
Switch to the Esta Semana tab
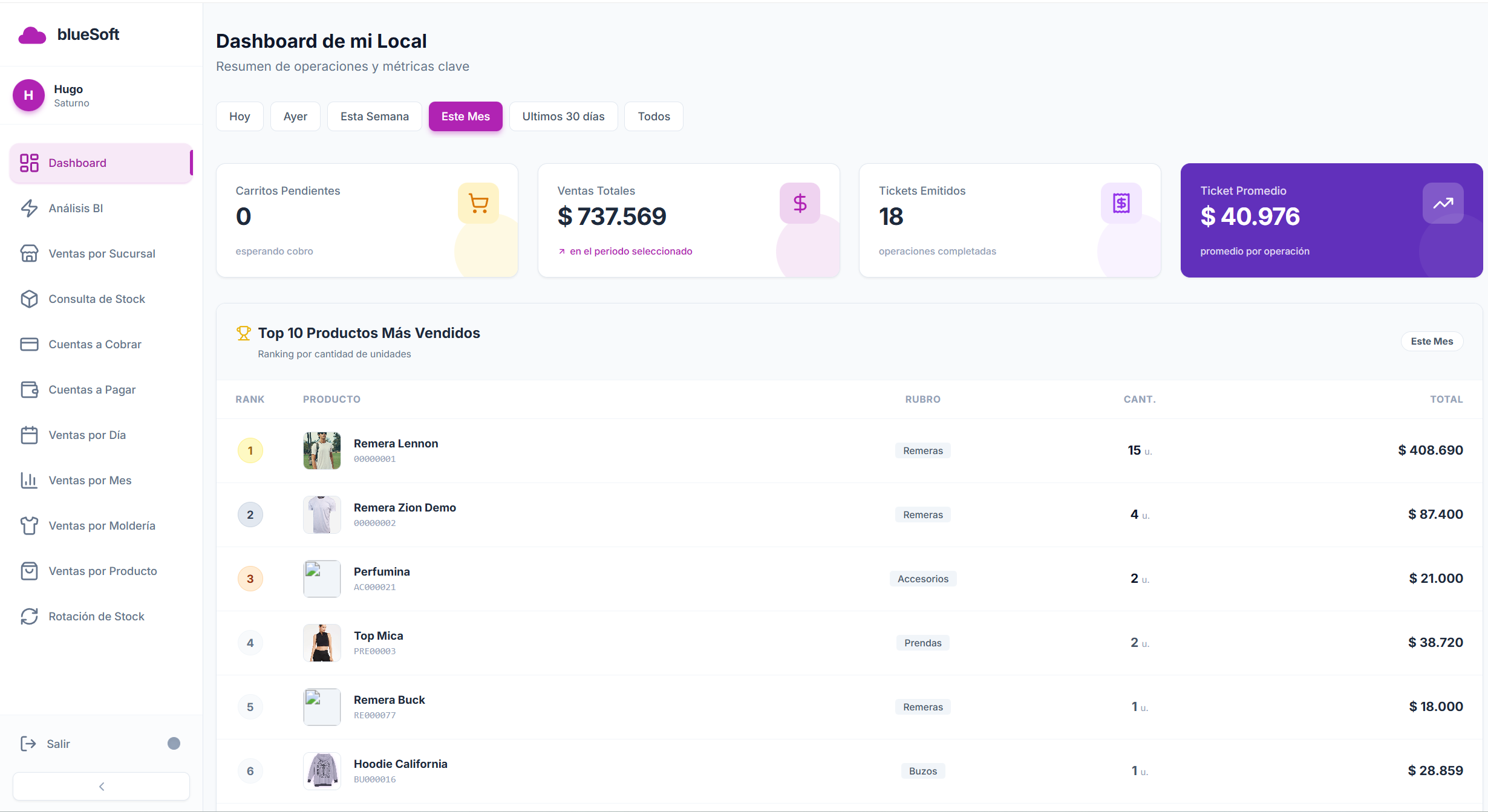pyautogui.click(x=374, y=116)
